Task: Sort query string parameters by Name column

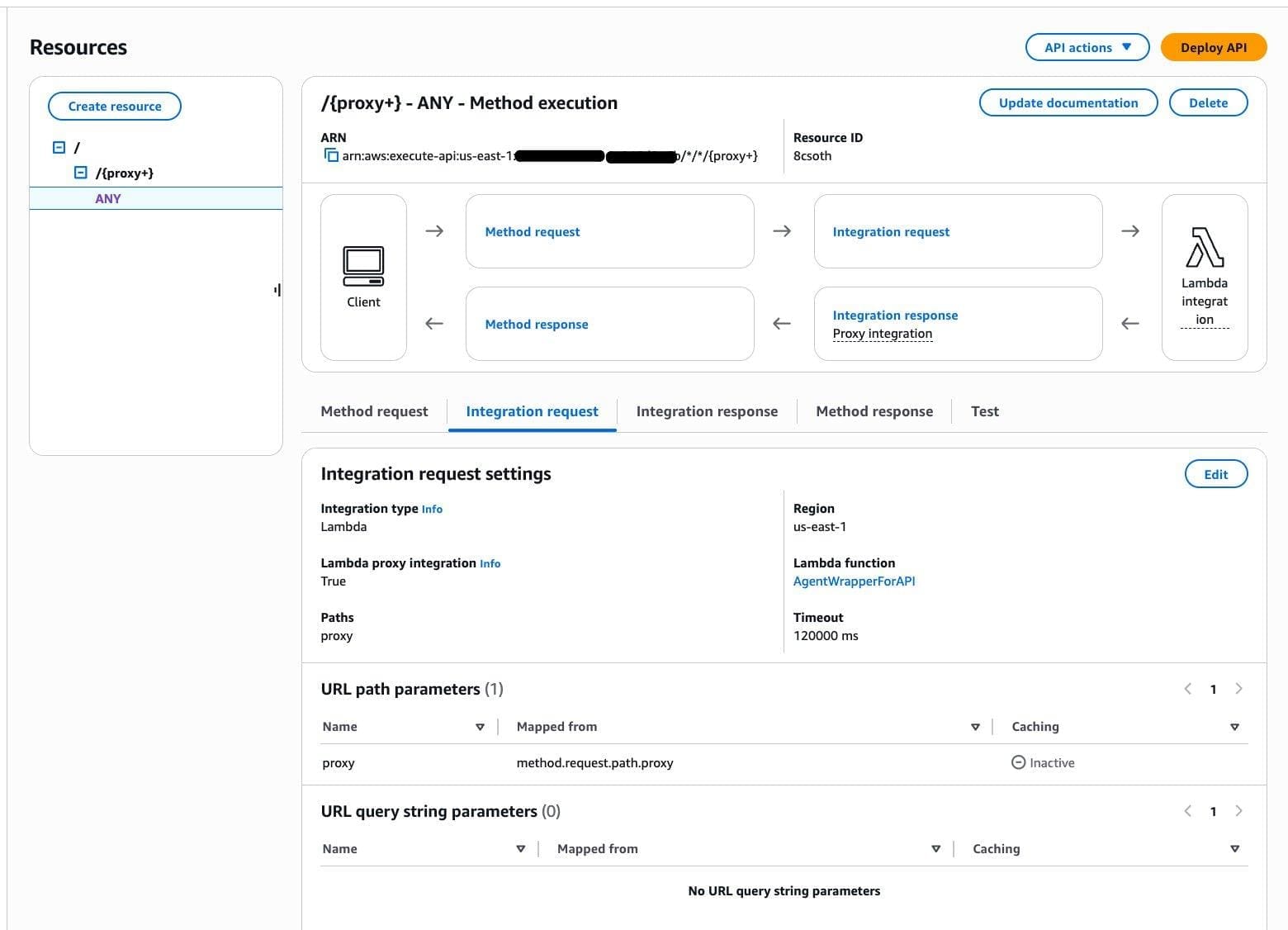Action: coord(520,849)
